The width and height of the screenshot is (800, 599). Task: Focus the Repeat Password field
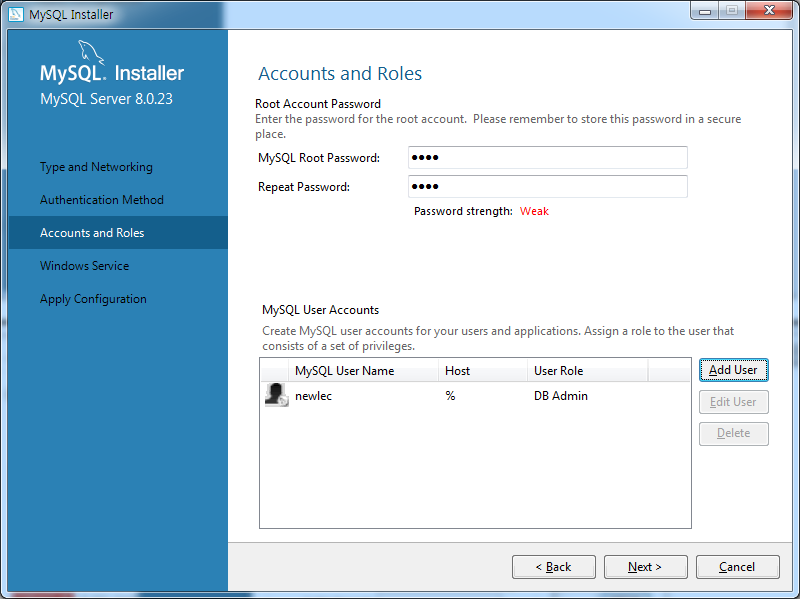[x=547, y=186]
